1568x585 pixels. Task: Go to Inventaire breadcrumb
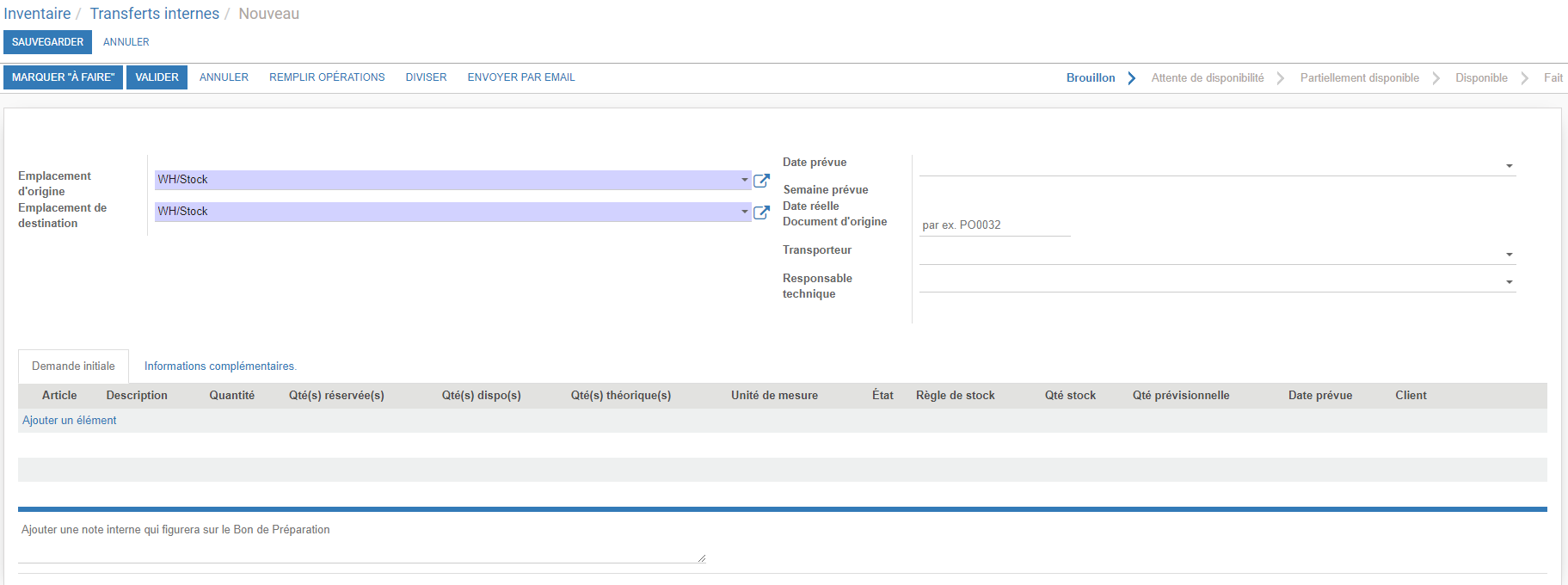click(x=37, y=14)
